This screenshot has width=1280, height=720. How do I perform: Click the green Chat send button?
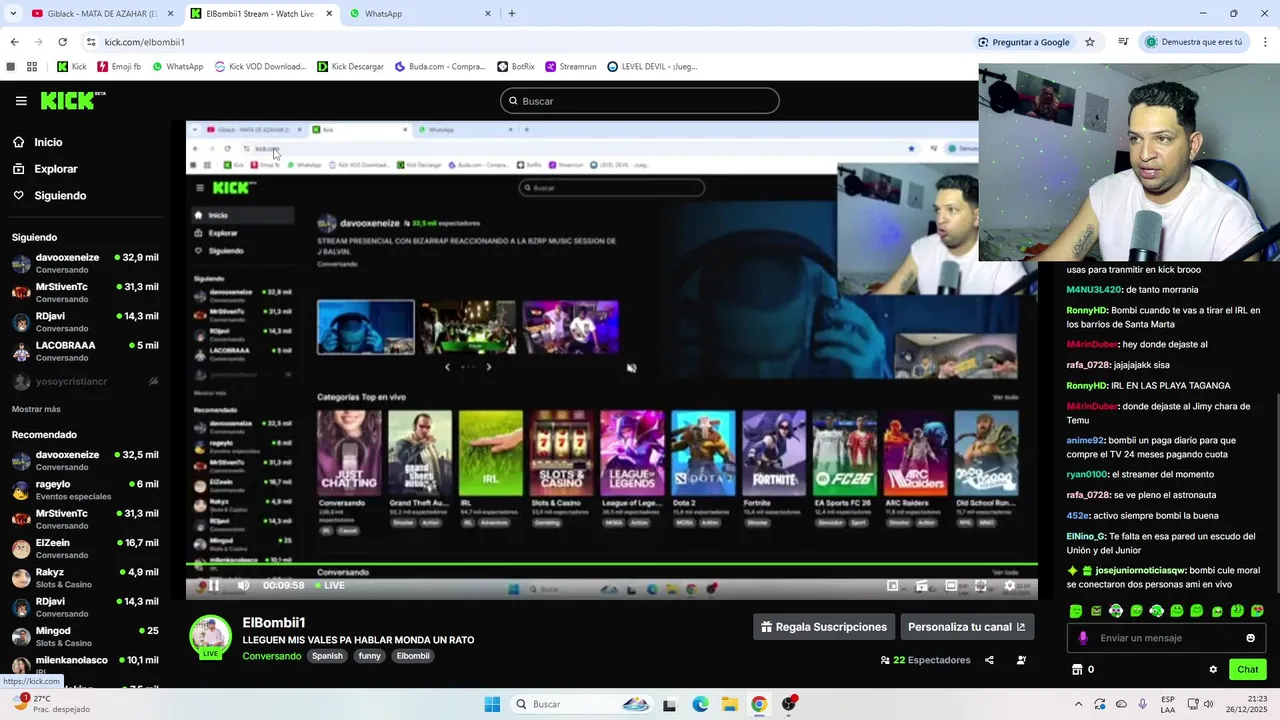pos(1248,670)
